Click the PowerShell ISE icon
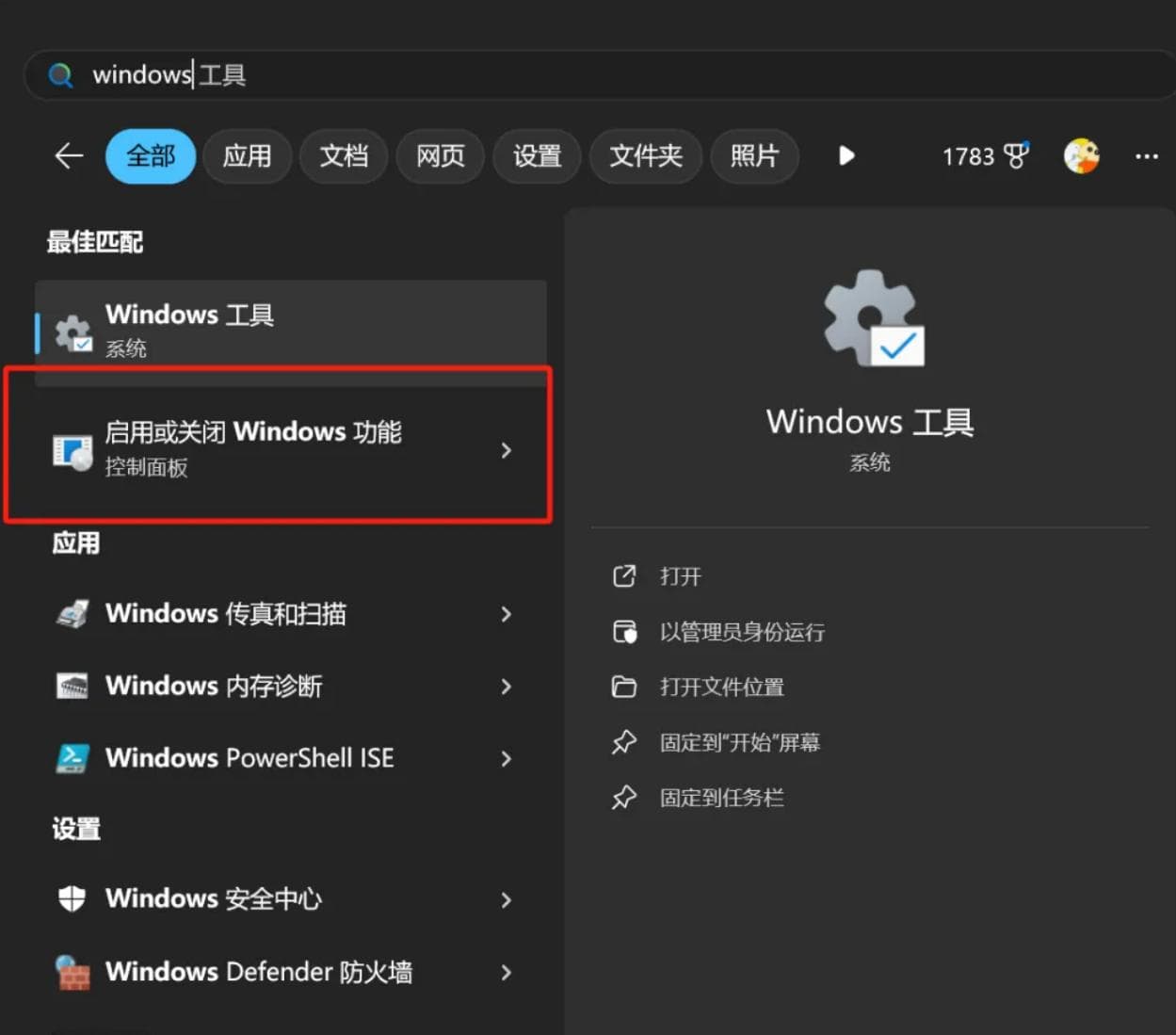Screen dimensions: 1176x1035 click(72, 758)
